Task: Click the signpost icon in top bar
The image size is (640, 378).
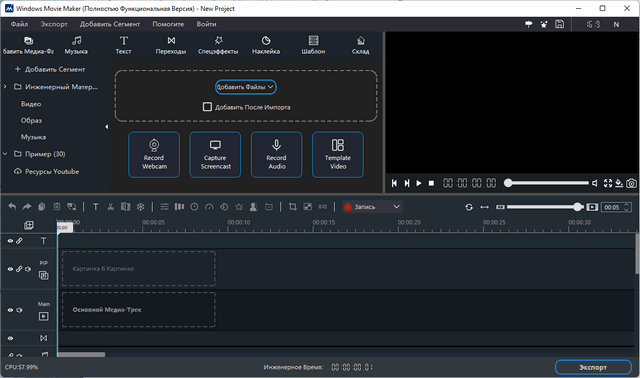Action: click(x=529, y=24)
